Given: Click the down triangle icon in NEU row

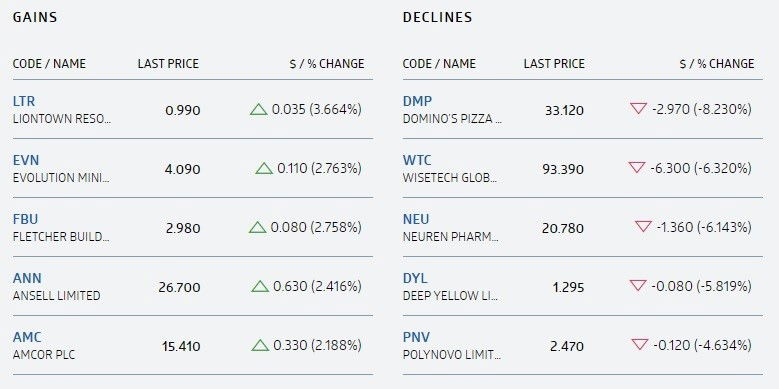Looking at the screenshot, I should [x=643, y=227].
